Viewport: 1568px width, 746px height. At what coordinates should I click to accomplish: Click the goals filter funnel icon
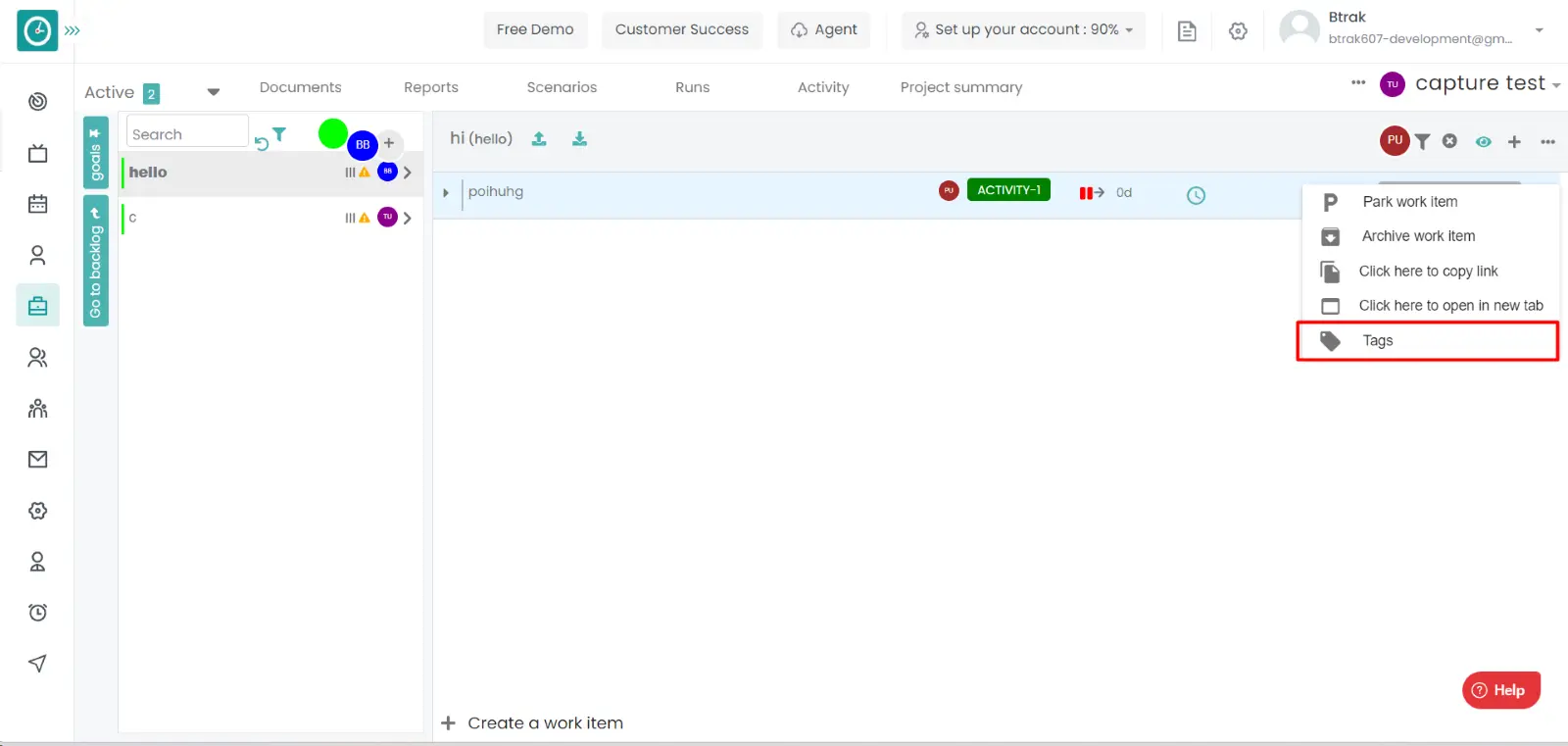coord(279,134)
